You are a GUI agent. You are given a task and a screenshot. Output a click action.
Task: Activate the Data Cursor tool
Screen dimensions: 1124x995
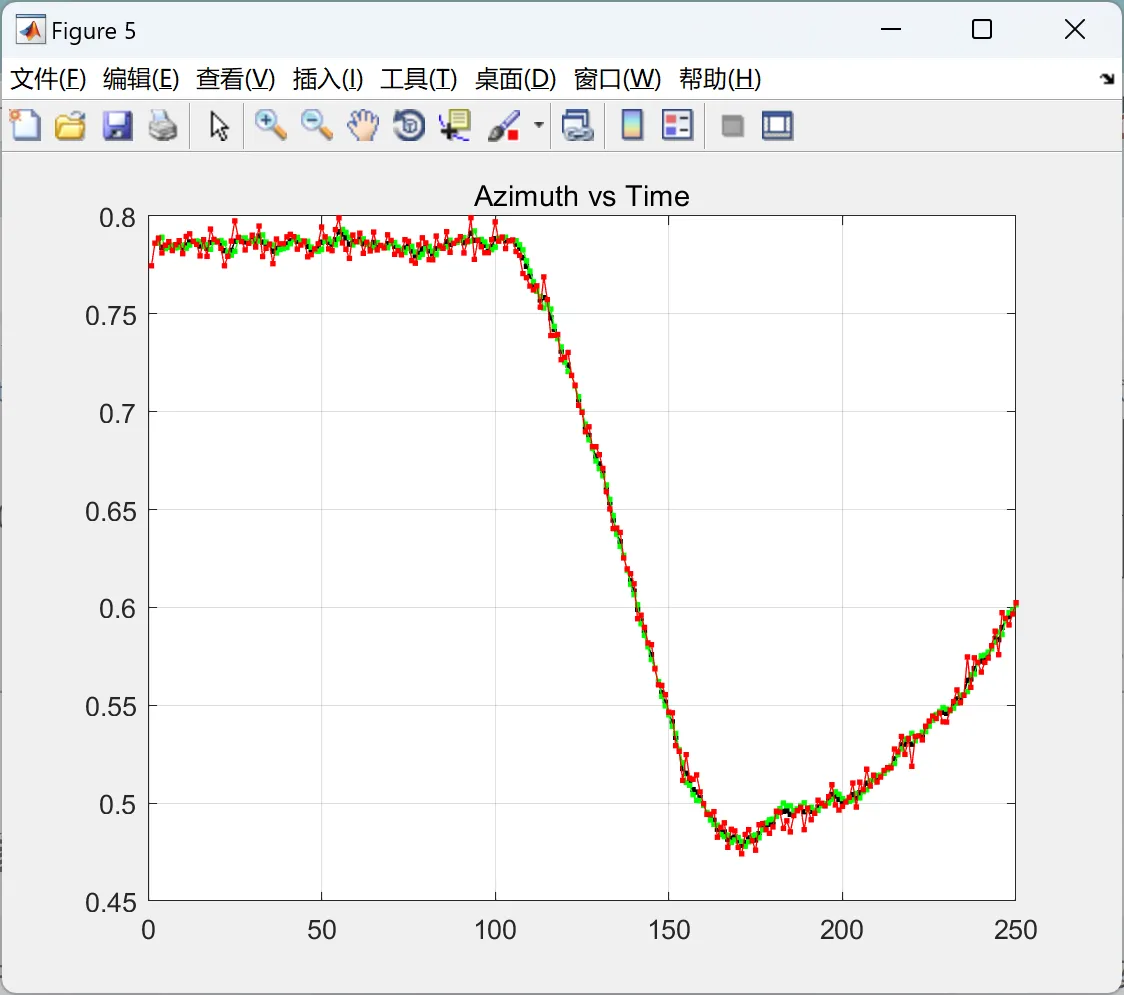(455, 125)
